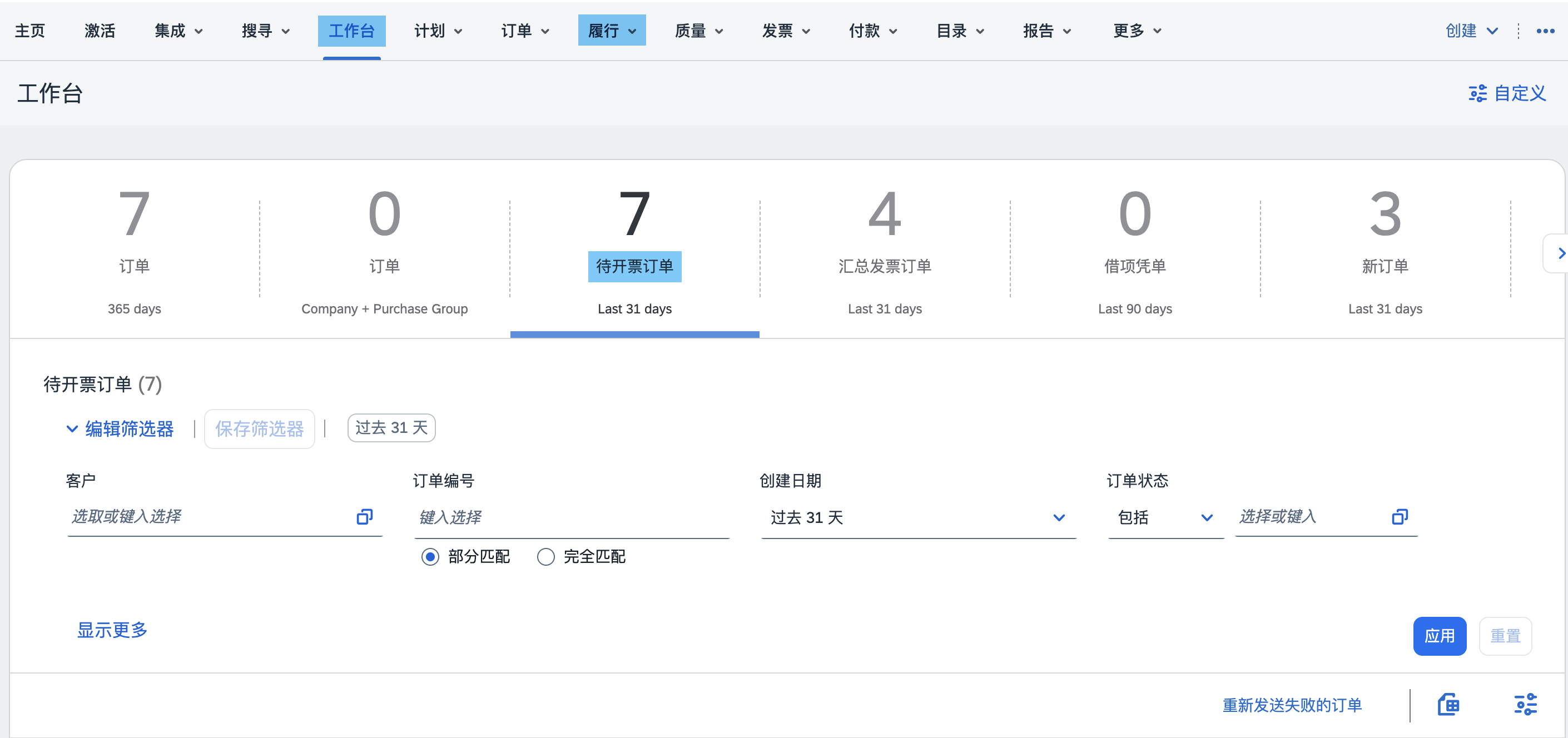Click the 应用 button

pos(1440,636)
